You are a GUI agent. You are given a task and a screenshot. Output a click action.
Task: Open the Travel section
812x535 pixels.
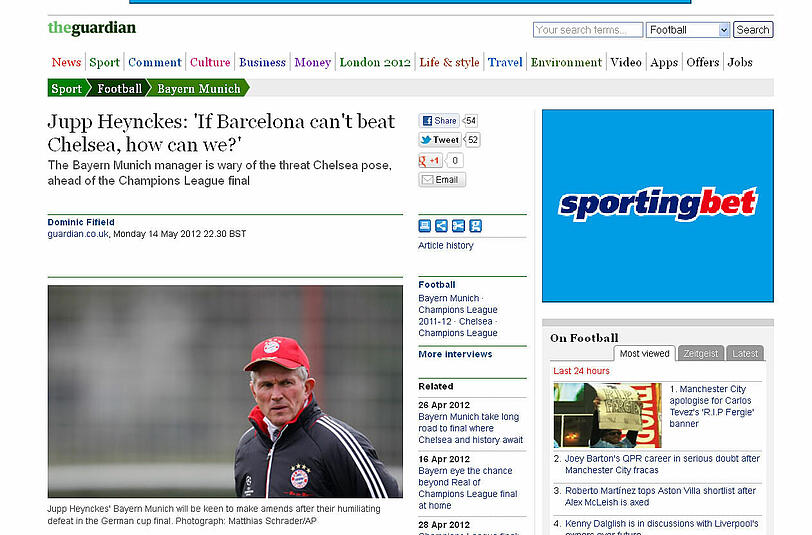click(505, 62)
